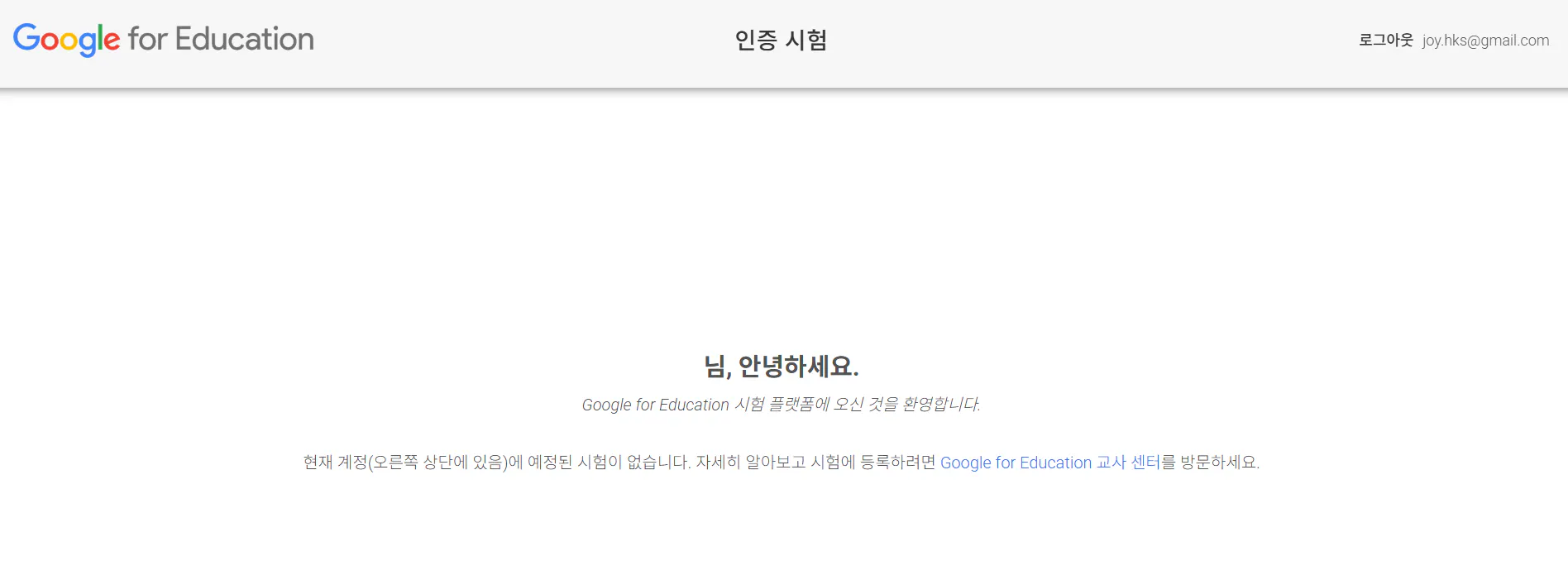
Task: Open the Google for Education 교사 센터 link
Action: [x=1050, y=463]
